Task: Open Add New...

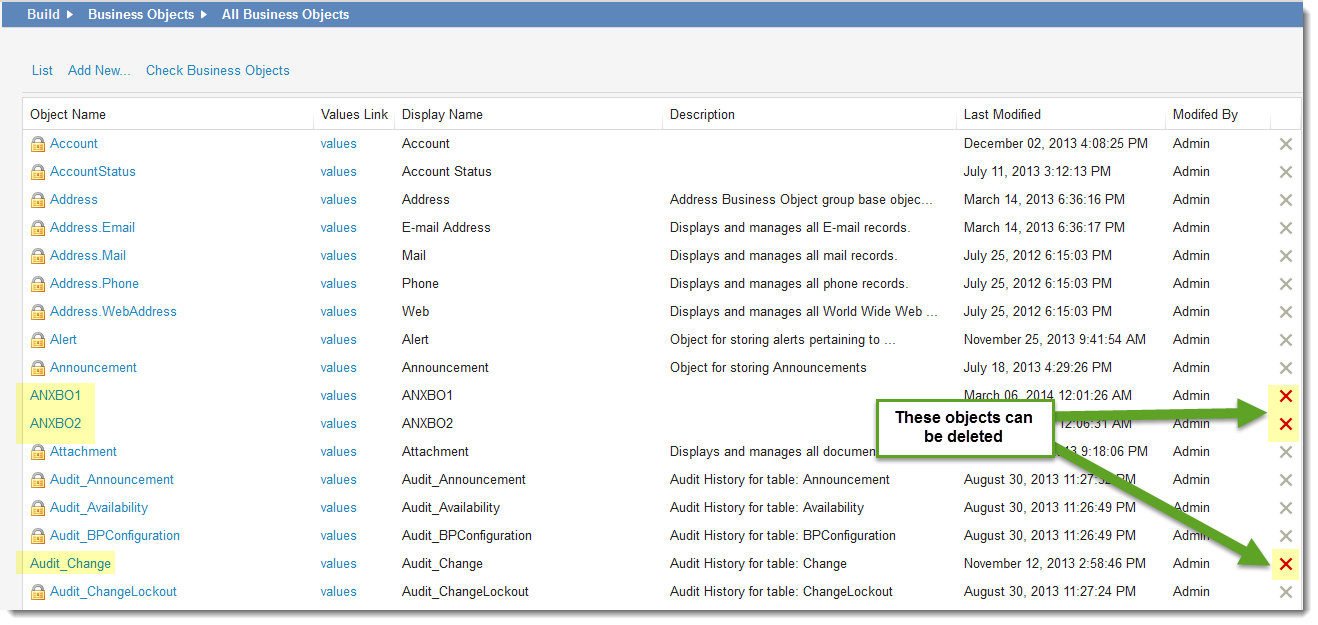Action: point(98,70)
